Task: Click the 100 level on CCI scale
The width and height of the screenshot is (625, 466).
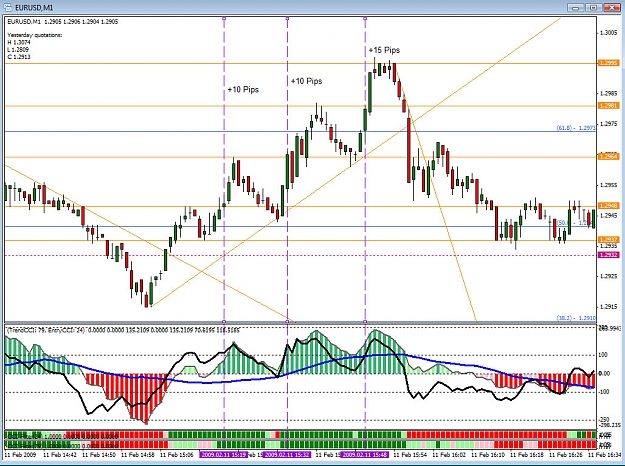Action: (x=603, y=355)
